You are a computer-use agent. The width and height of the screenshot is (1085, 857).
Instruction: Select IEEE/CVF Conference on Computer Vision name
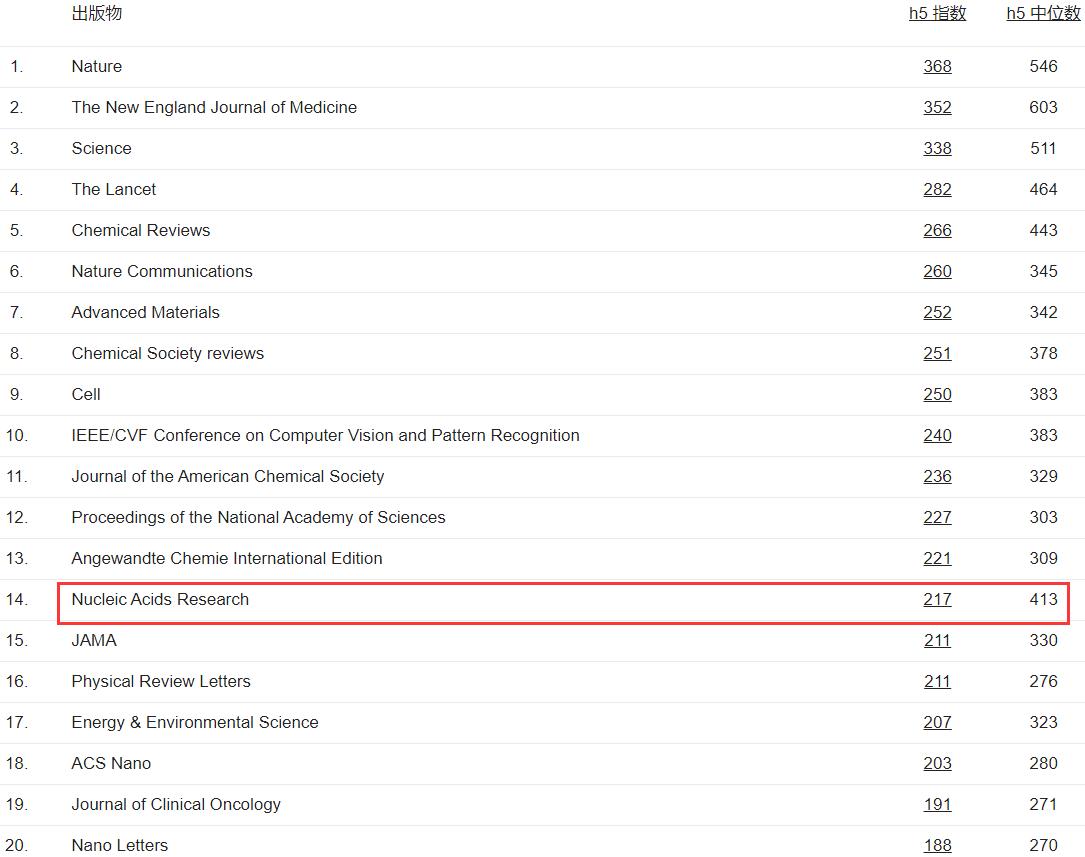(x=325, y=435)
